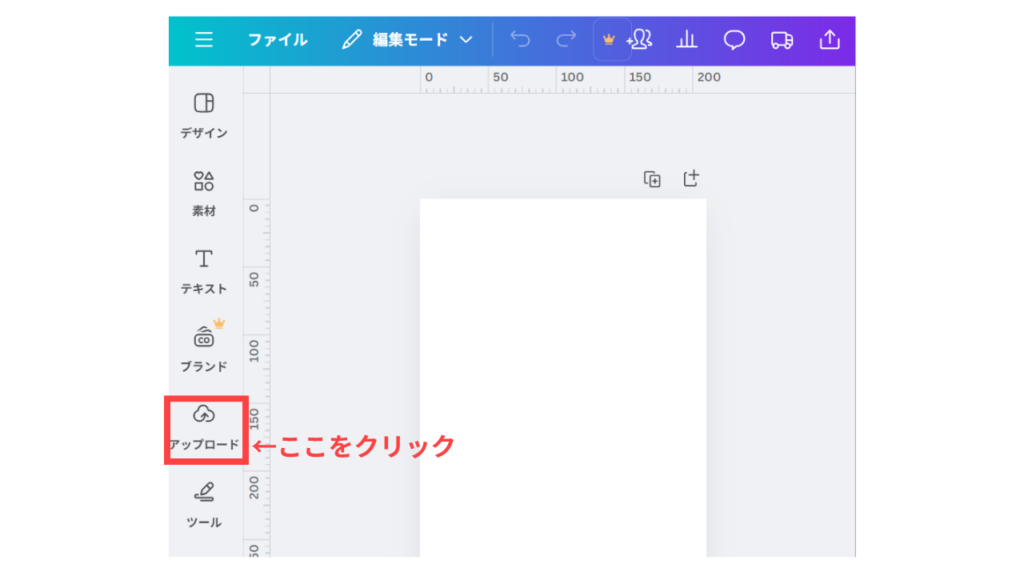This screenshot has width=1024, height=576.
Task: Click アップロード in the sidebar
Action: (204, 427)
